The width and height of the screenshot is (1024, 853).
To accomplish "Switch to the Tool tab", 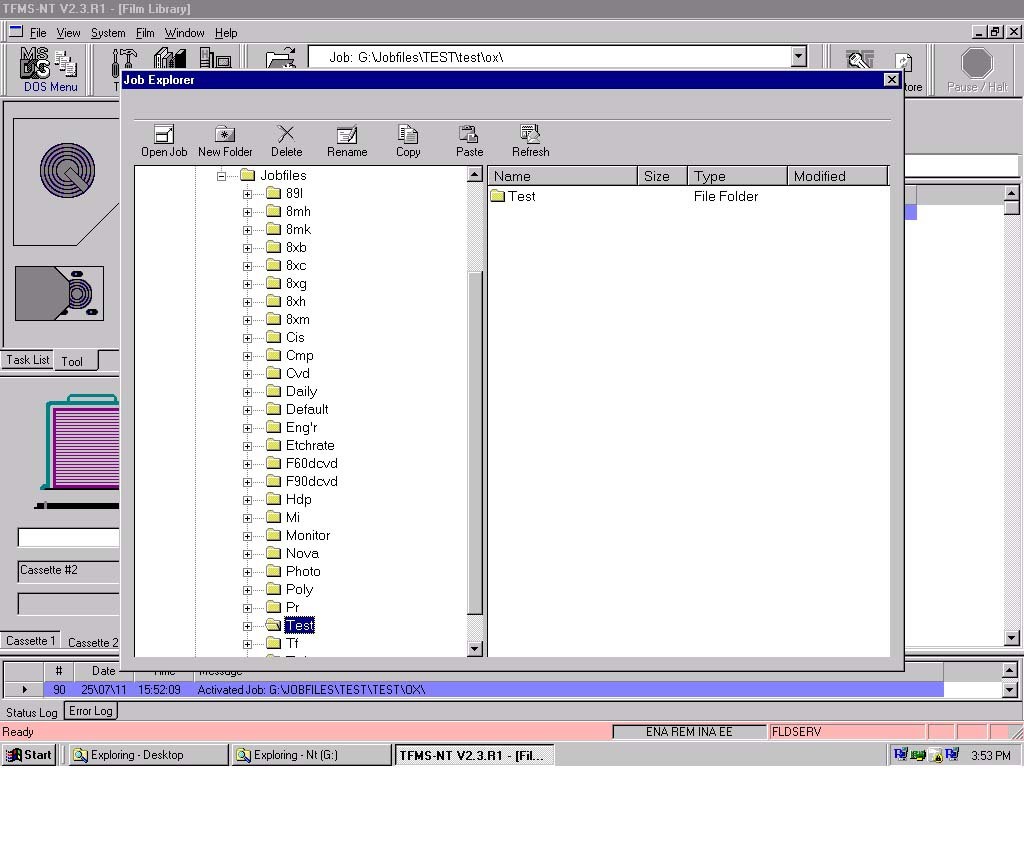I will [x=76, y=361].
